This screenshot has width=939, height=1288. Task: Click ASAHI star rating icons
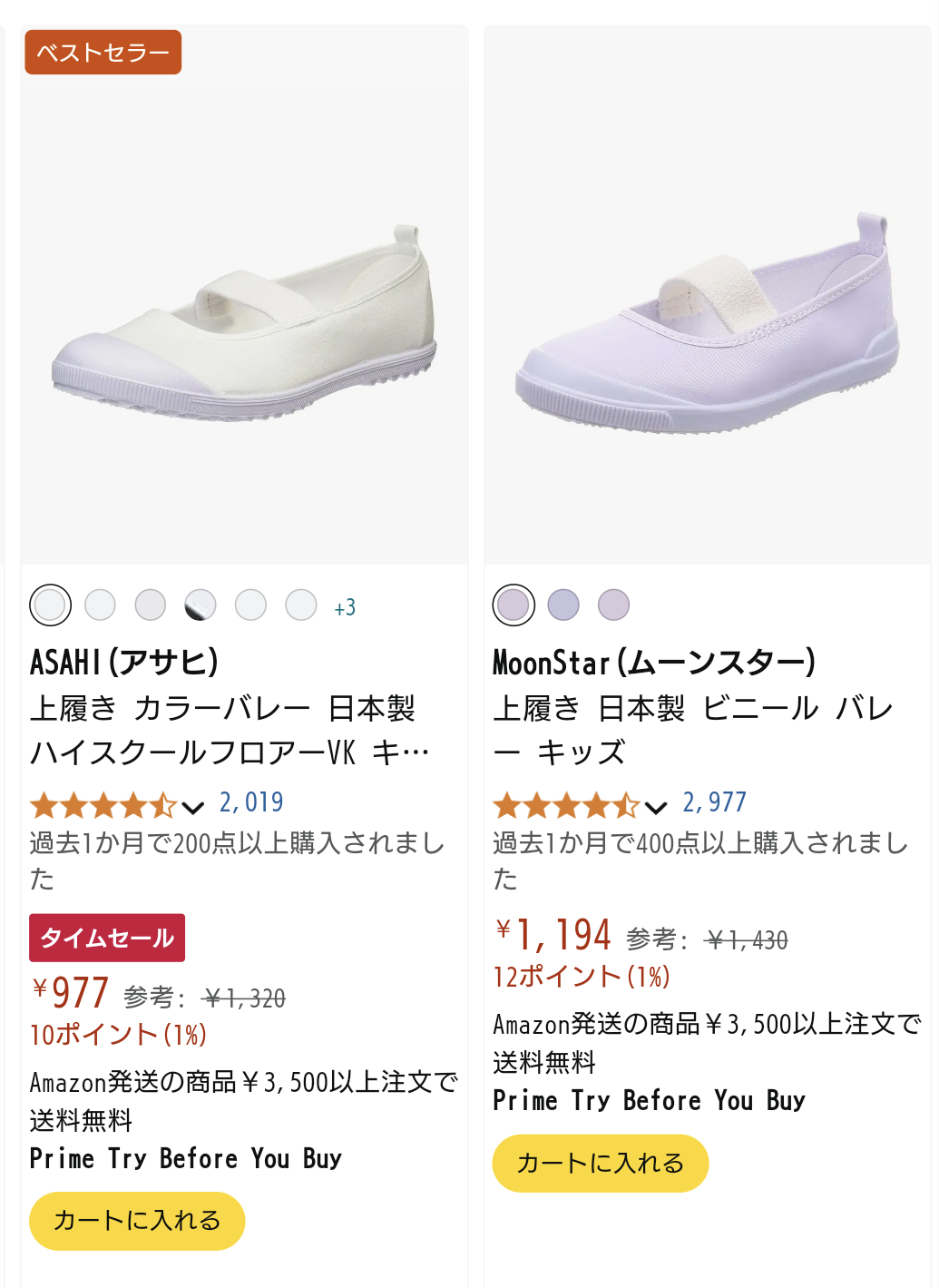(103, 805)
